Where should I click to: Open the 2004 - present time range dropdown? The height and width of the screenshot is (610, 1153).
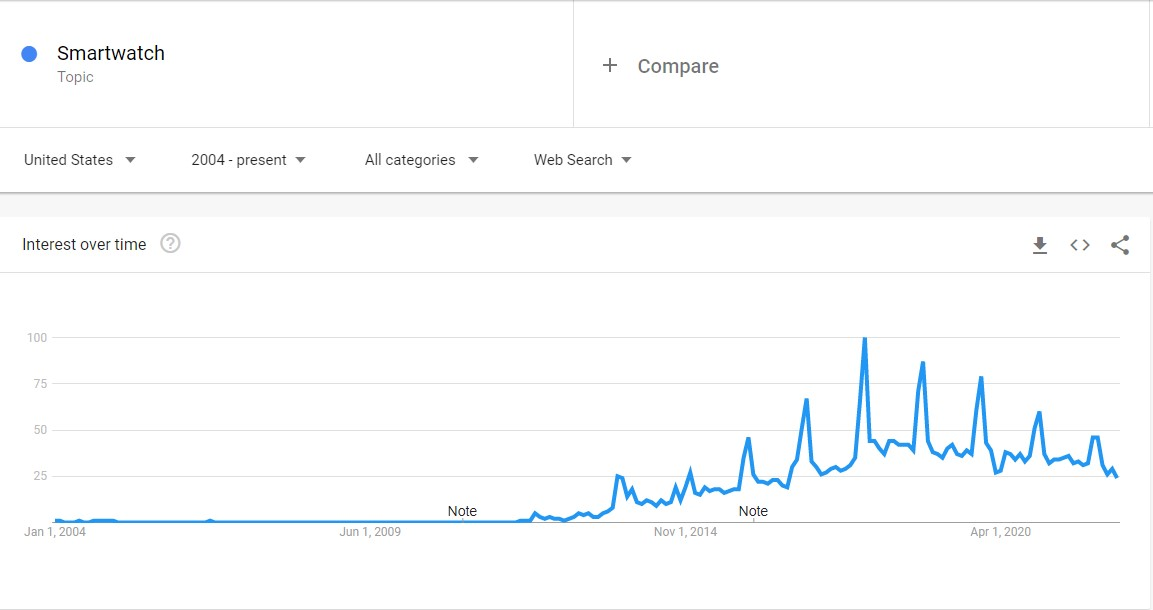coord(249,160)
